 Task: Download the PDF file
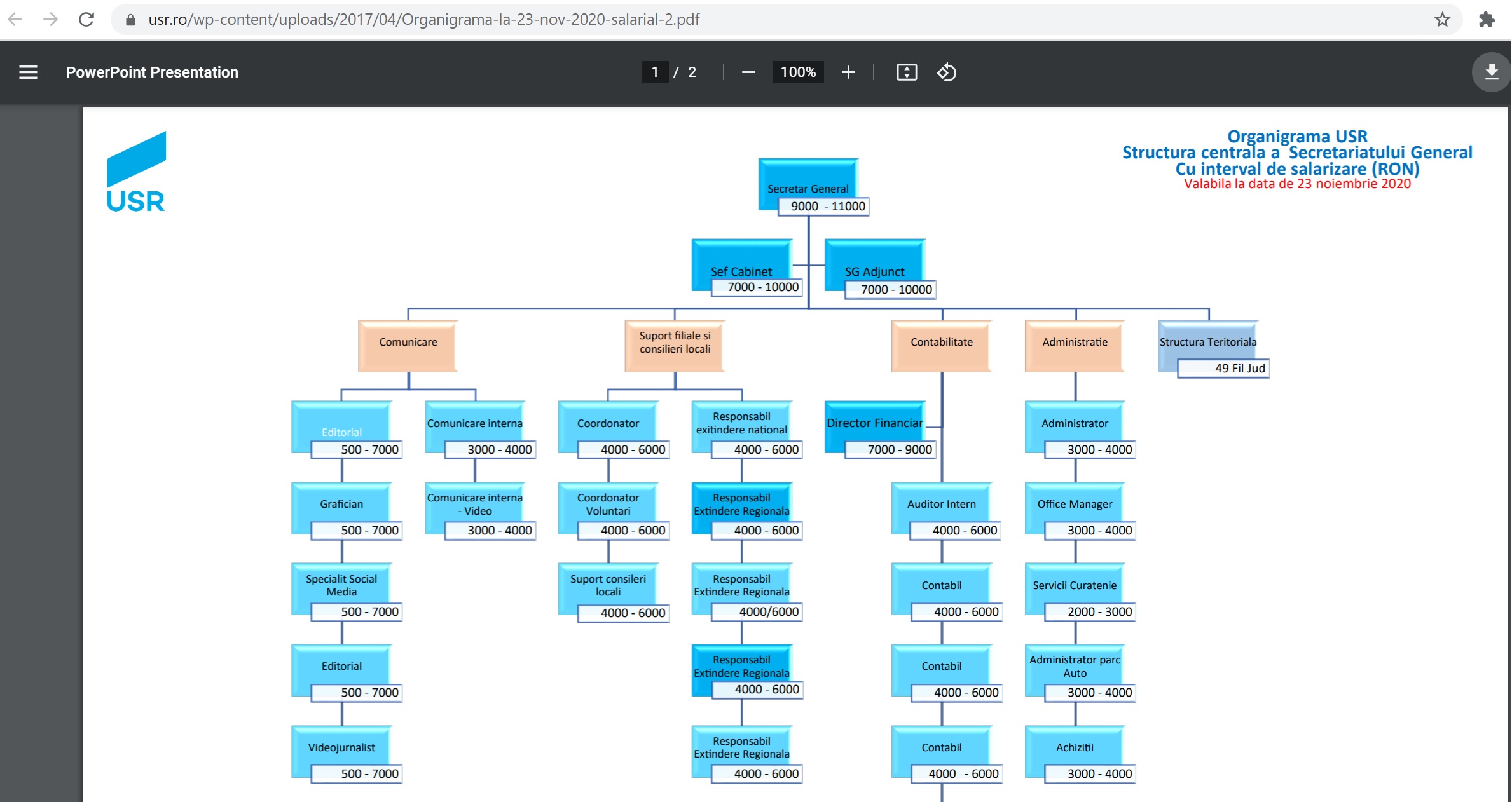click(x=1491, y=72)
